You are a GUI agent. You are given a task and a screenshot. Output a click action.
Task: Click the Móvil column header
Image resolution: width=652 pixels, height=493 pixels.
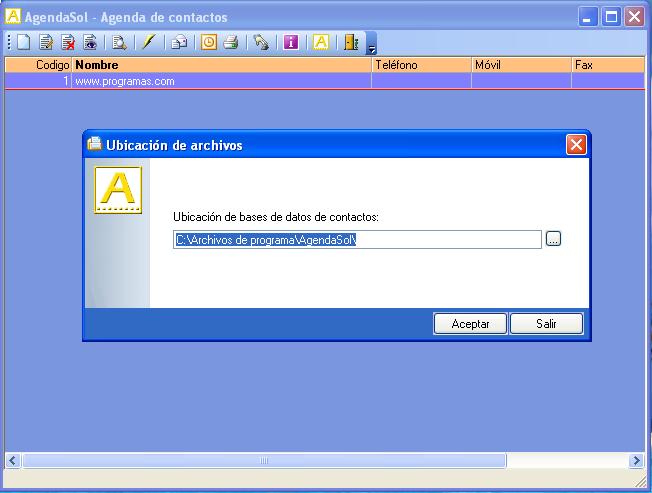click(x=521, y=65)
